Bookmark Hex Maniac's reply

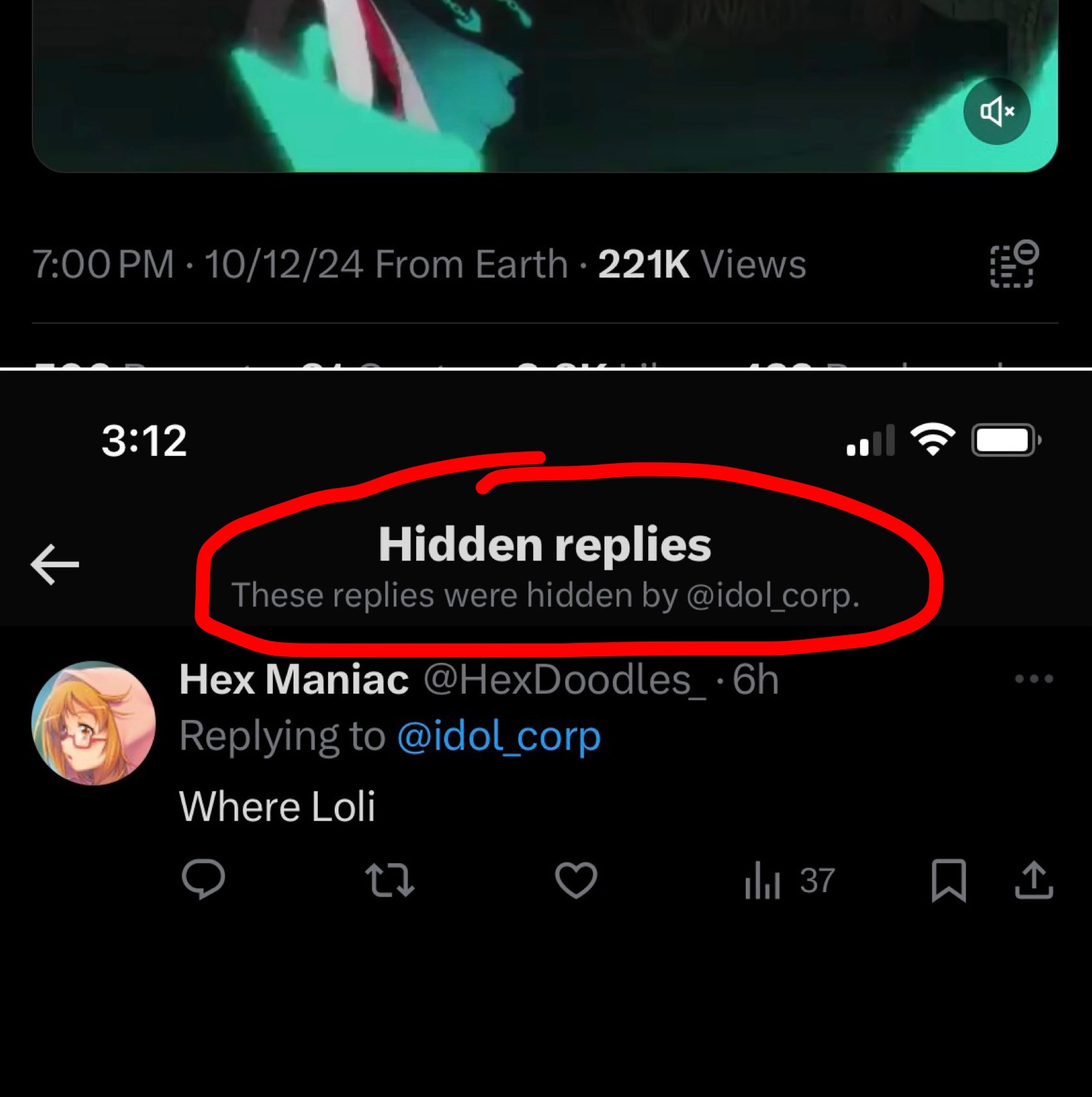pos(949,880)
